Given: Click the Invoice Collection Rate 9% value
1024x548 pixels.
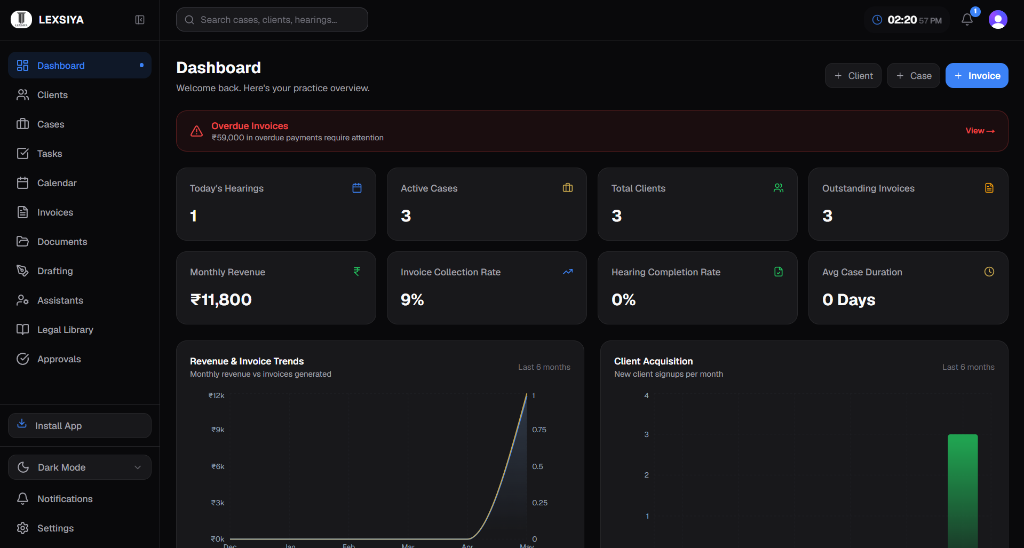Looking at the screenshot, I should click(412, 300).
